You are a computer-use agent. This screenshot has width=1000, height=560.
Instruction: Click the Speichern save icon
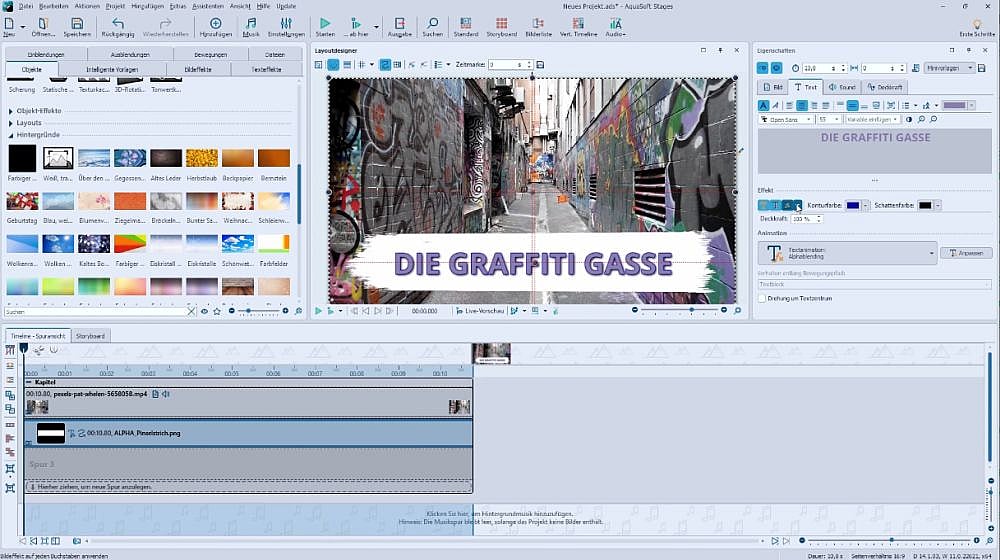coord(77,24)
